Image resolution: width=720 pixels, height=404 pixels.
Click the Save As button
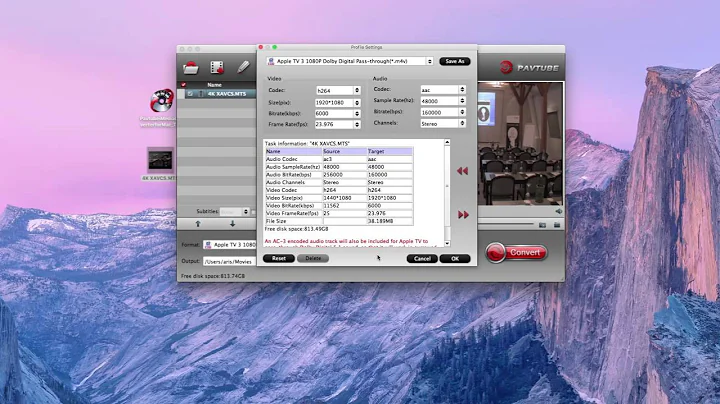[x=455, y=61]
